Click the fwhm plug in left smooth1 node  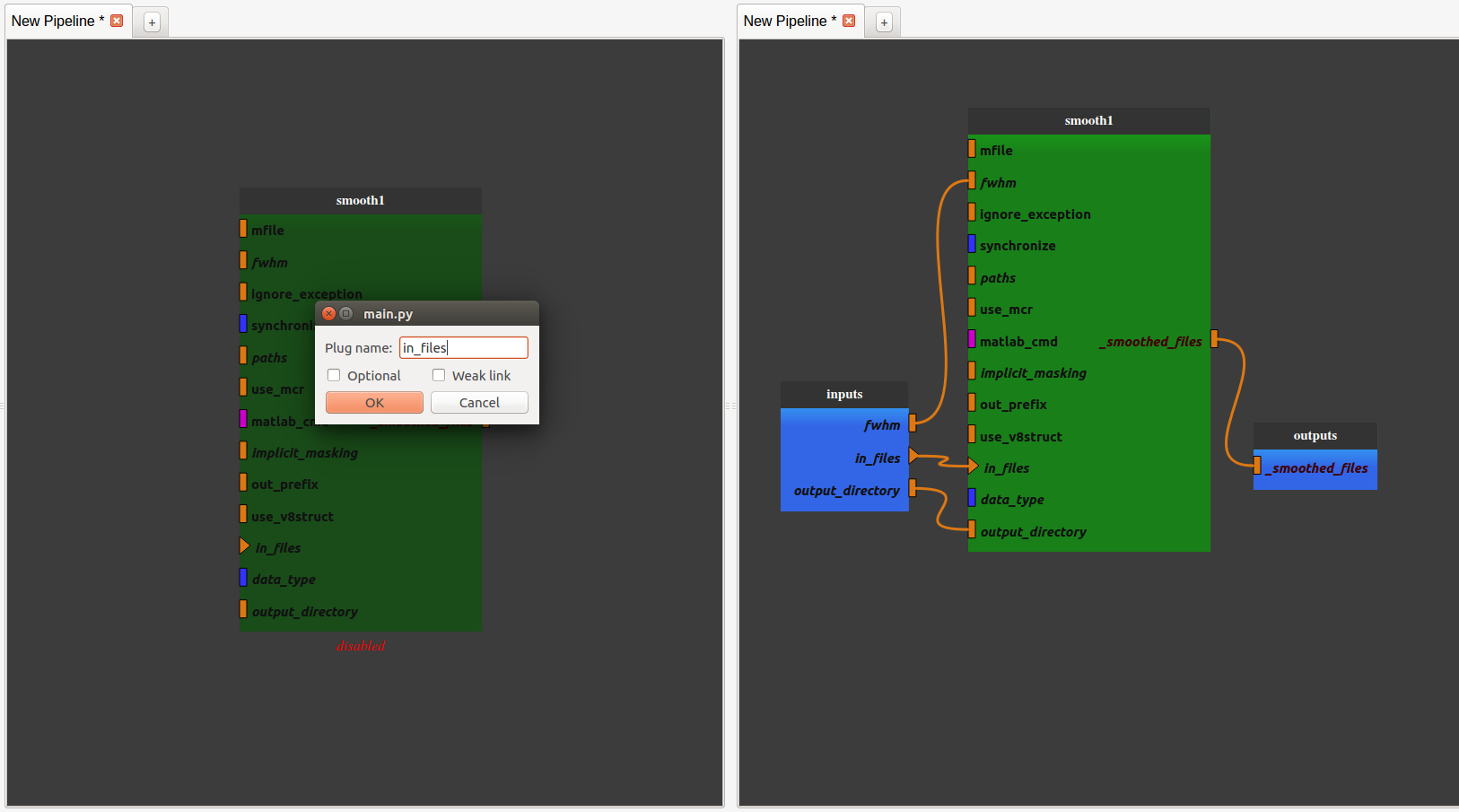point(243,260)
